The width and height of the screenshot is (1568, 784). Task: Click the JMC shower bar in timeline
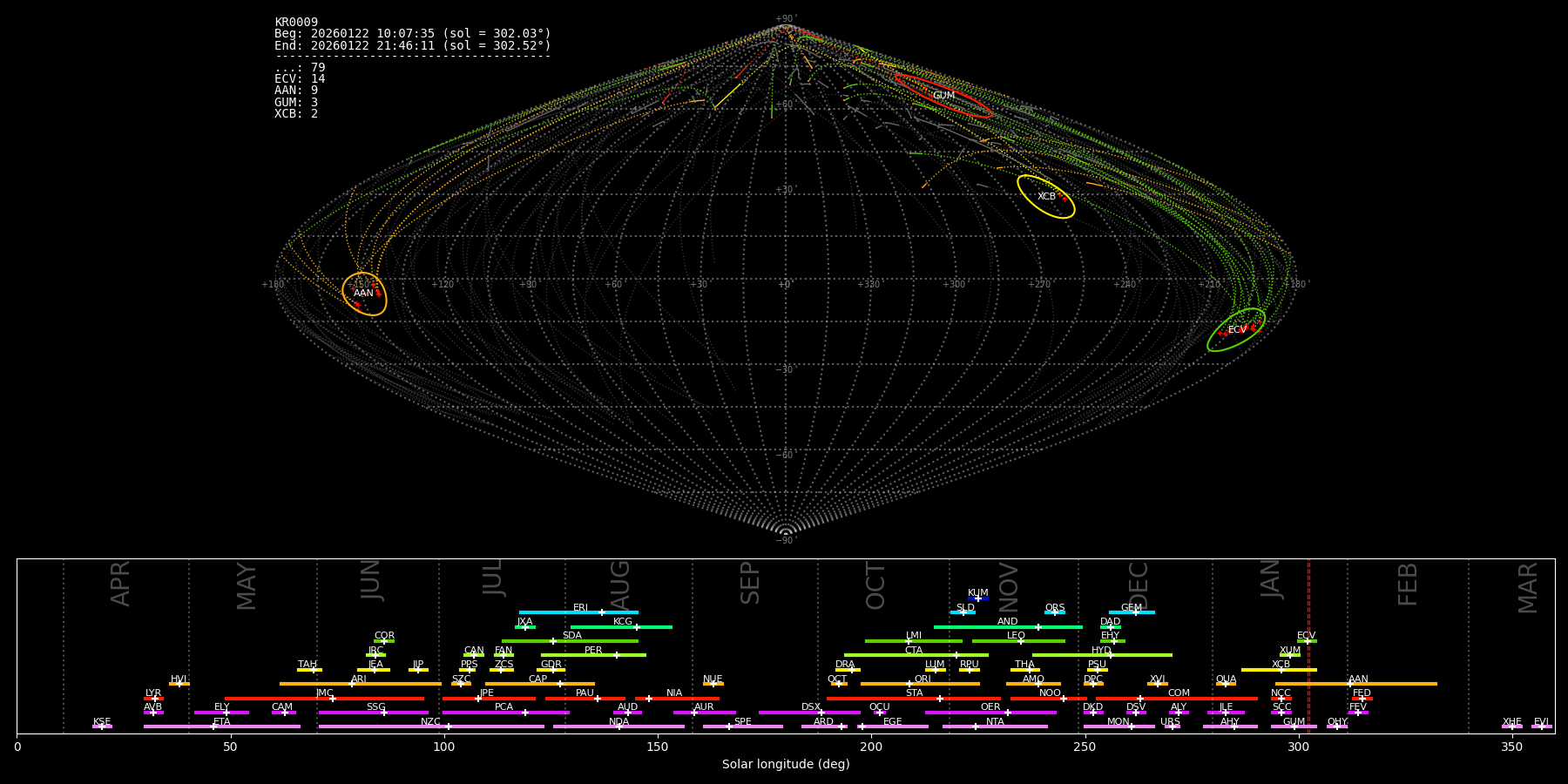click(x=325, y=699)
